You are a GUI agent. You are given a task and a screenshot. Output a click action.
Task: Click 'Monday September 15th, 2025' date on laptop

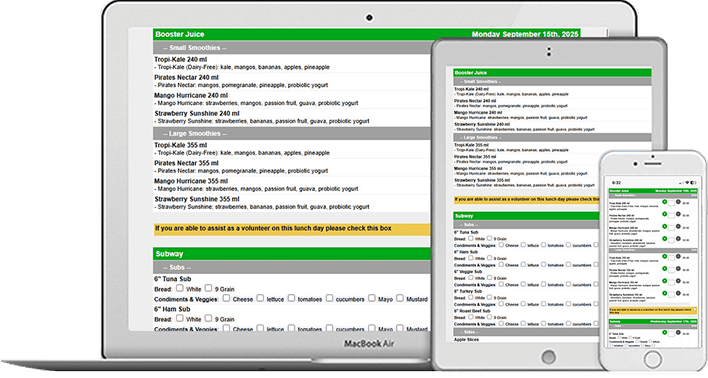click(x=525, y=34)
